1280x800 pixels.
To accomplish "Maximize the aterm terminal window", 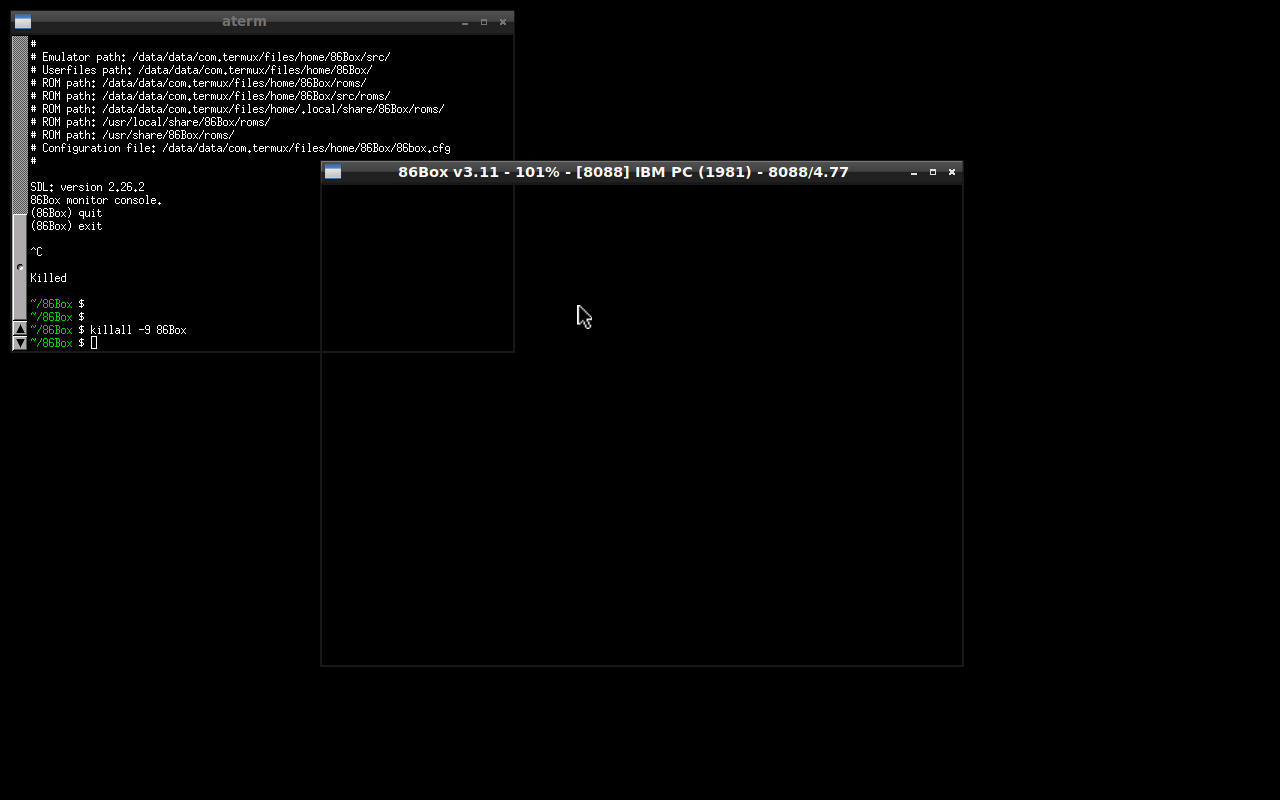I will tap(484, 21).
